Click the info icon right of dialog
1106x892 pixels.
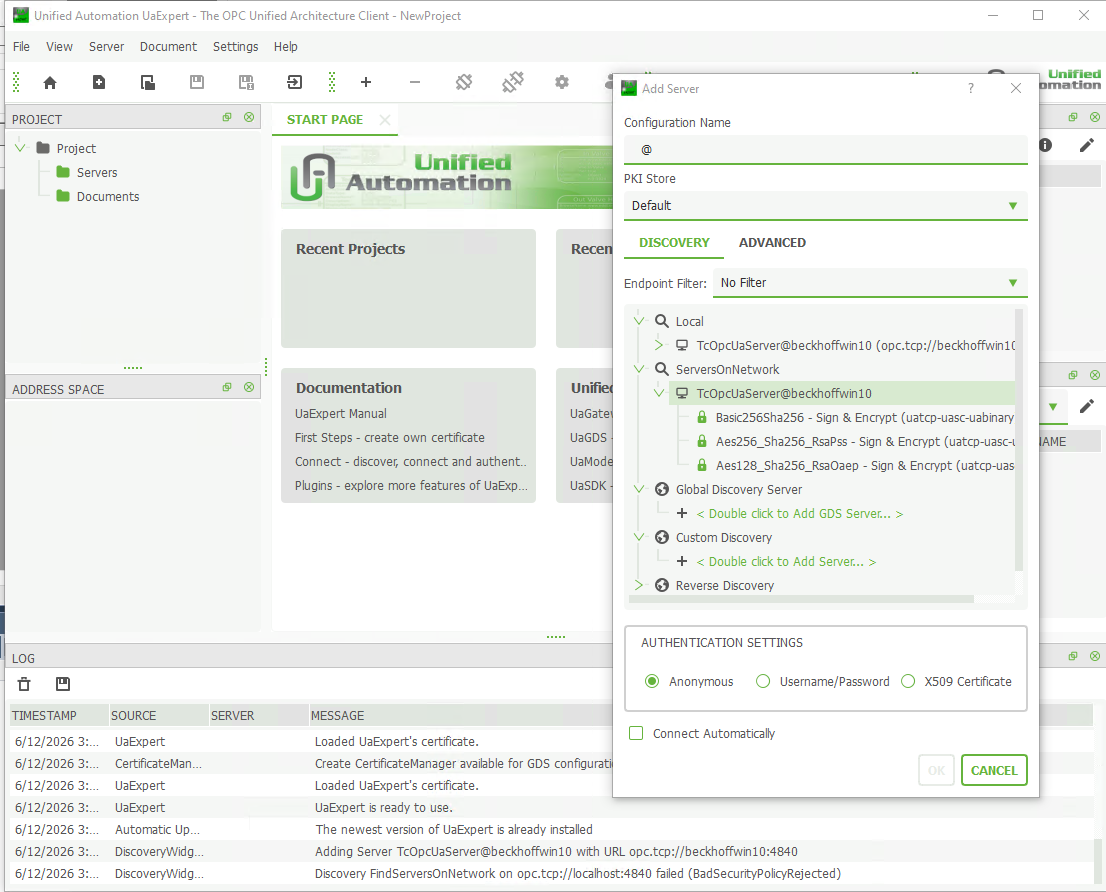(1045, 145)
